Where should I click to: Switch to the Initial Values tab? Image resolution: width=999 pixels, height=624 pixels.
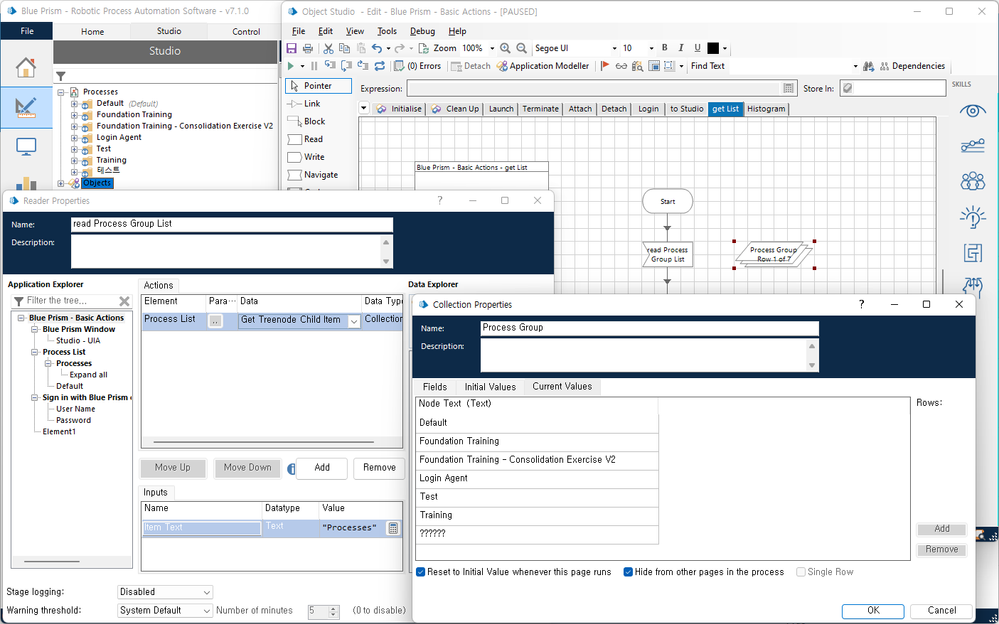489,387
